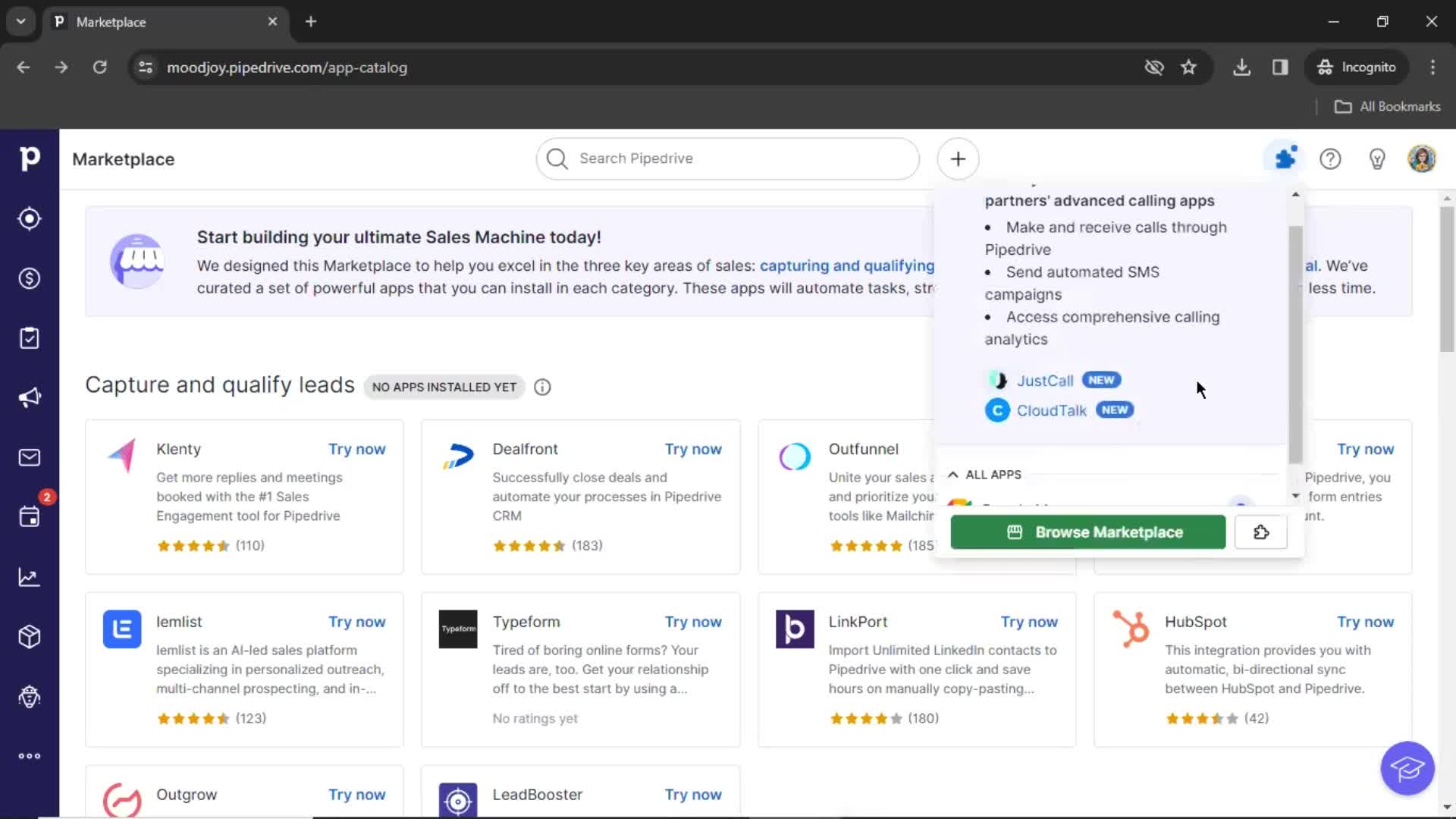
Task: Click the Products box icon in sidebar
Action: [29, 636]
